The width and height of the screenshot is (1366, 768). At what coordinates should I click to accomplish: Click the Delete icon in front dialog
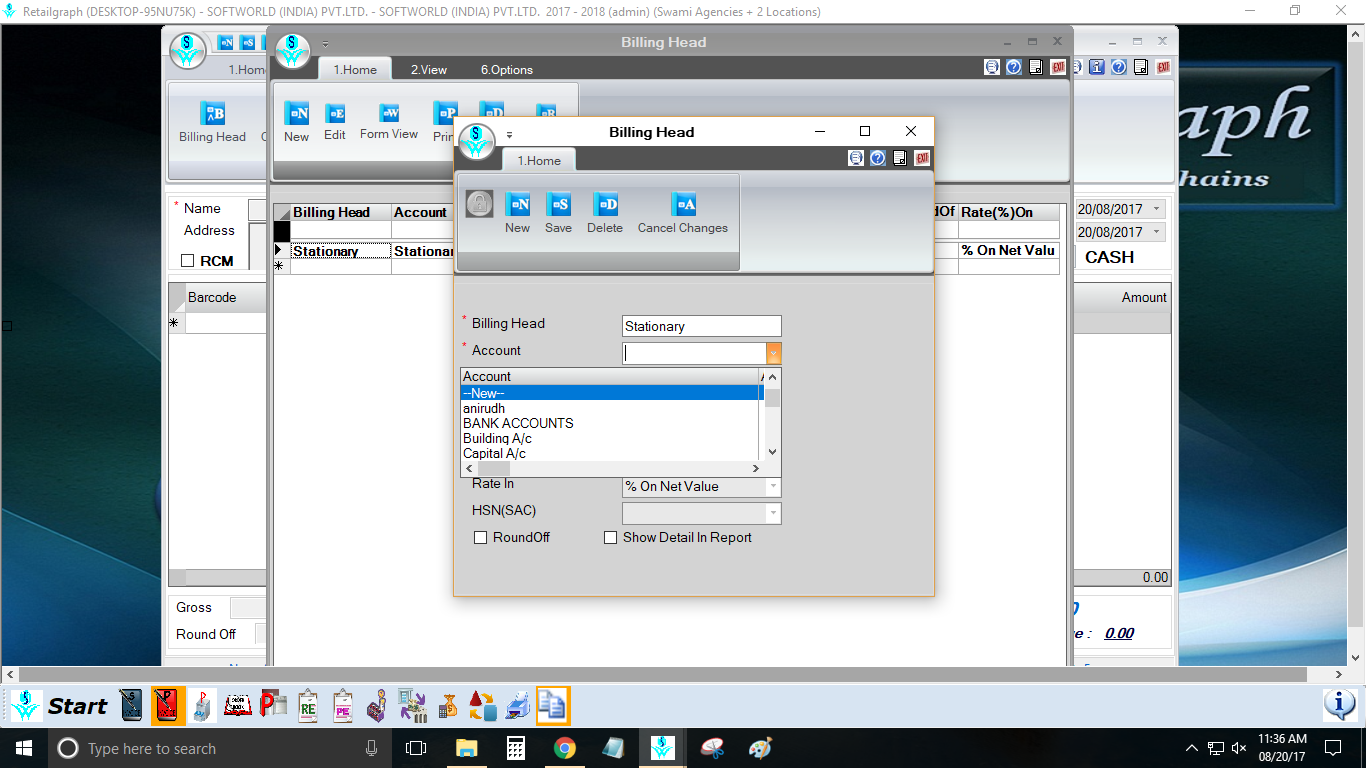pyautogui.click(x=605, y=205)
